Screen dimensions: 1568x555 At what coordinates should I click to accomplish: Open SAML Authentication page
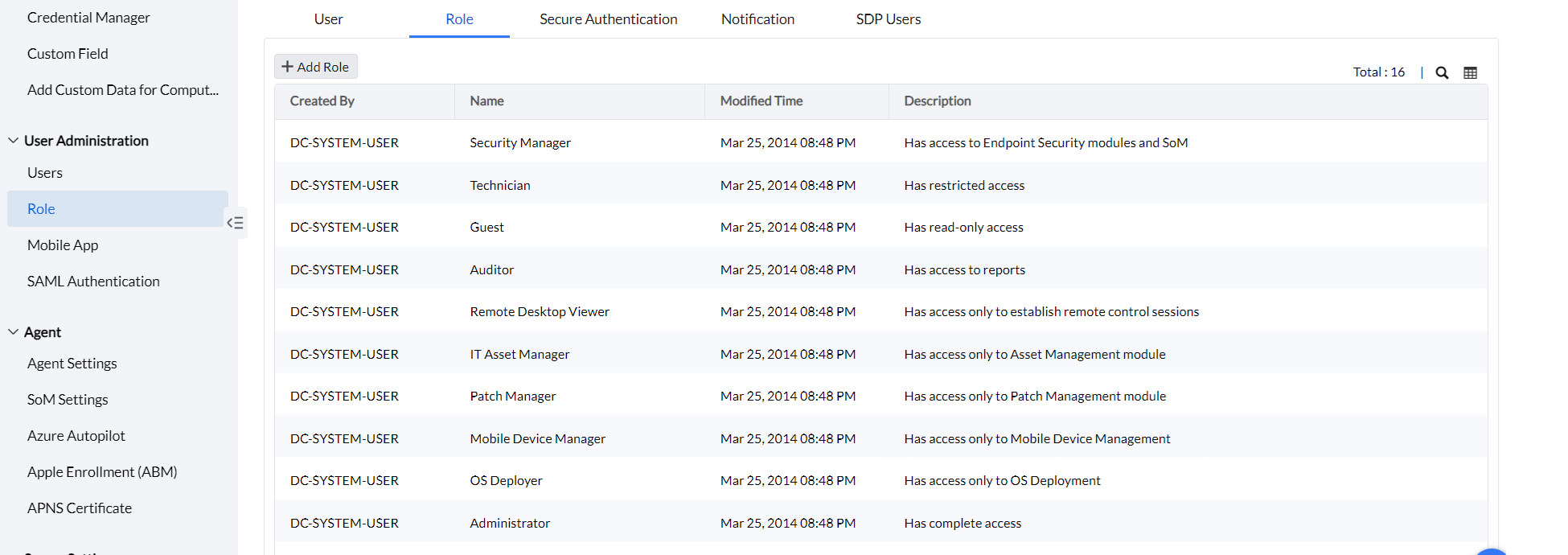[x=93, y=282]
